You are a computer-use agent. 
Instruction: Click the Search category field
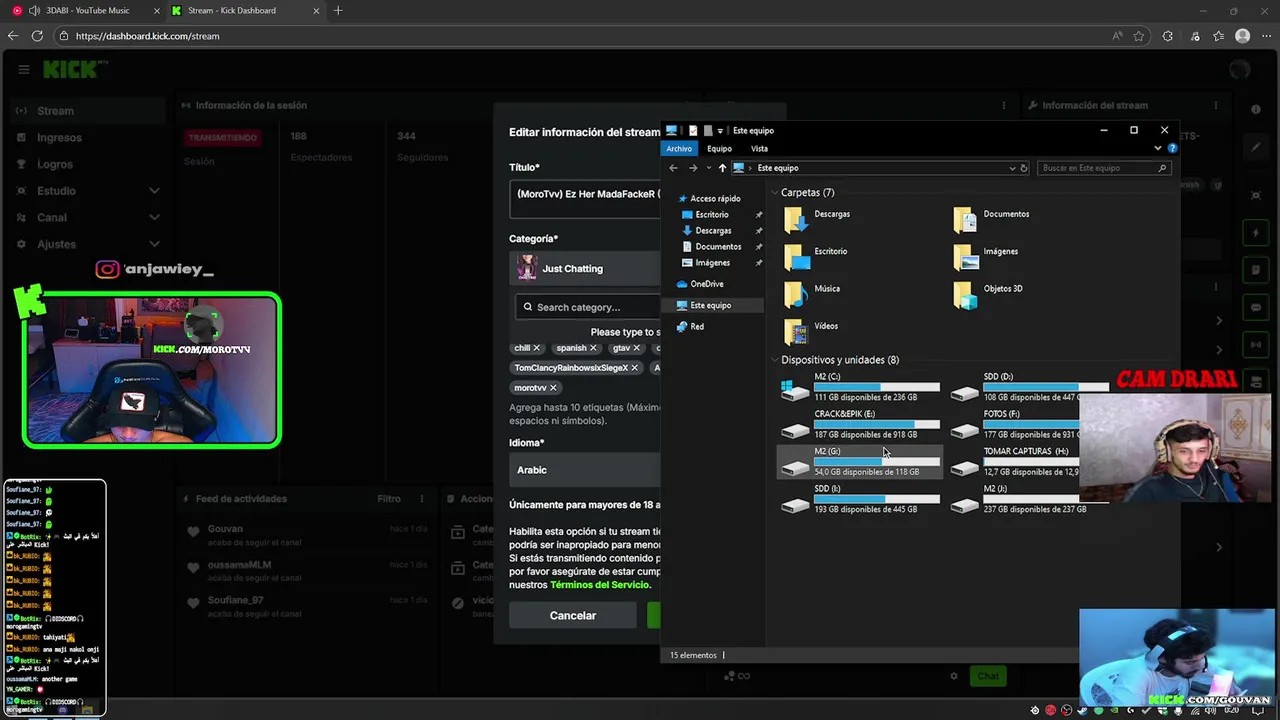(x=588, y=307)
